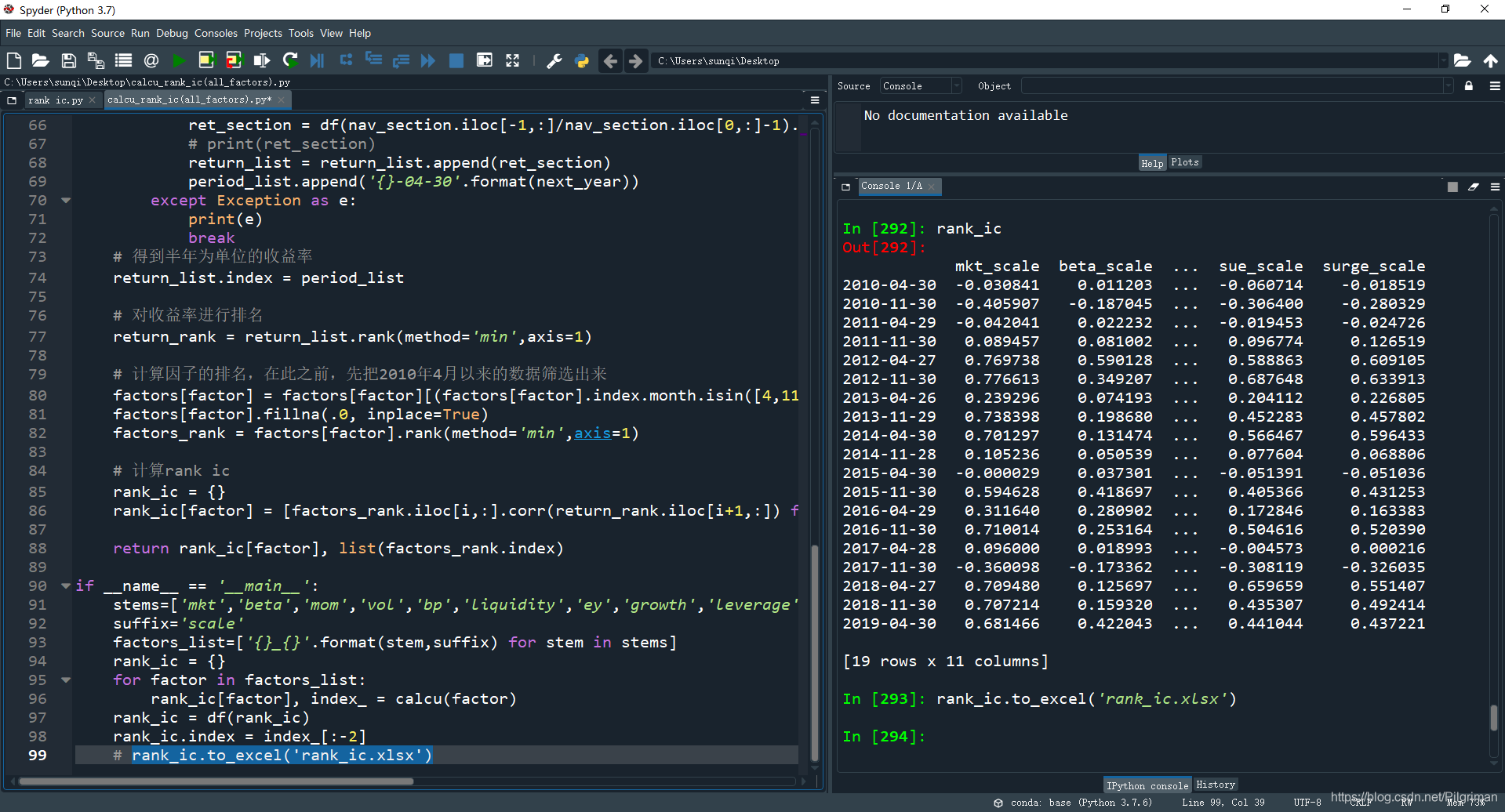Image resolution: width=1505 pixels, height=812 pixels.
Task: Expand the working directory path dropdown
Action: click(x=1443, y=60)
